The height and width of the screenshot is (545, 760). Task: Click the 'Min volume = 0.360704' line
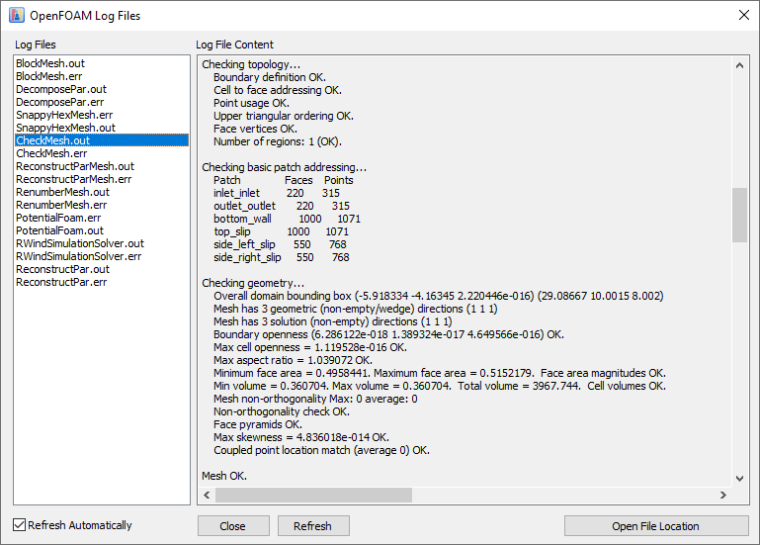pos(440,386)
